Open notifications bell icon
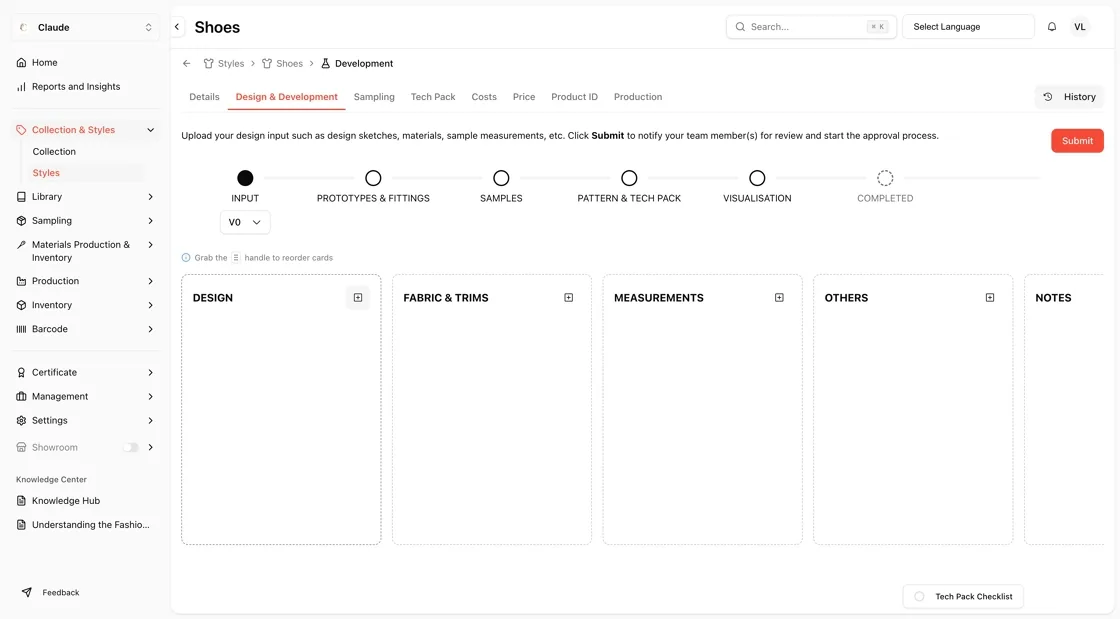This screenshot has width=1120, height=619. (x=1052, y=27)
